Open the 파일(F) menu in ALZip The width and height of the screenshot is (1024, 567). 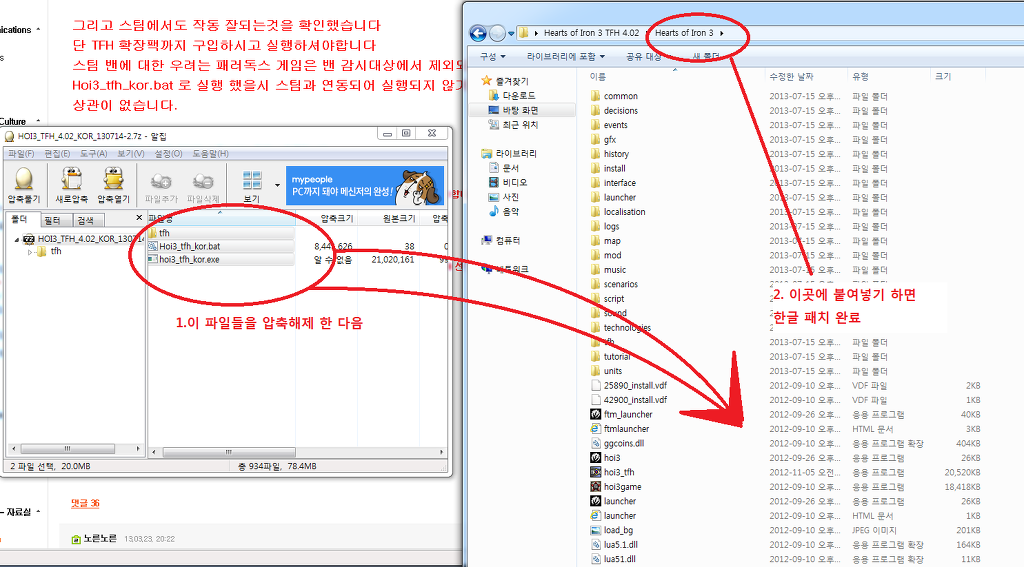tap(21, 154)
